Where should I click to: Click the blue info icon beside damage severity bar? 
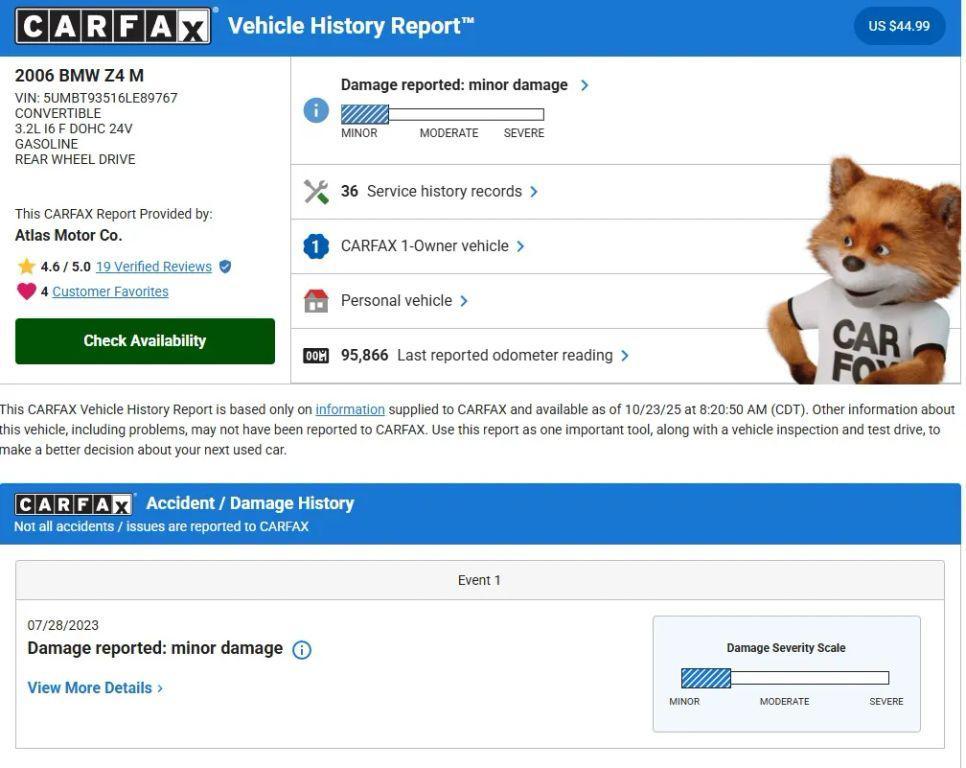click(315, 110)
